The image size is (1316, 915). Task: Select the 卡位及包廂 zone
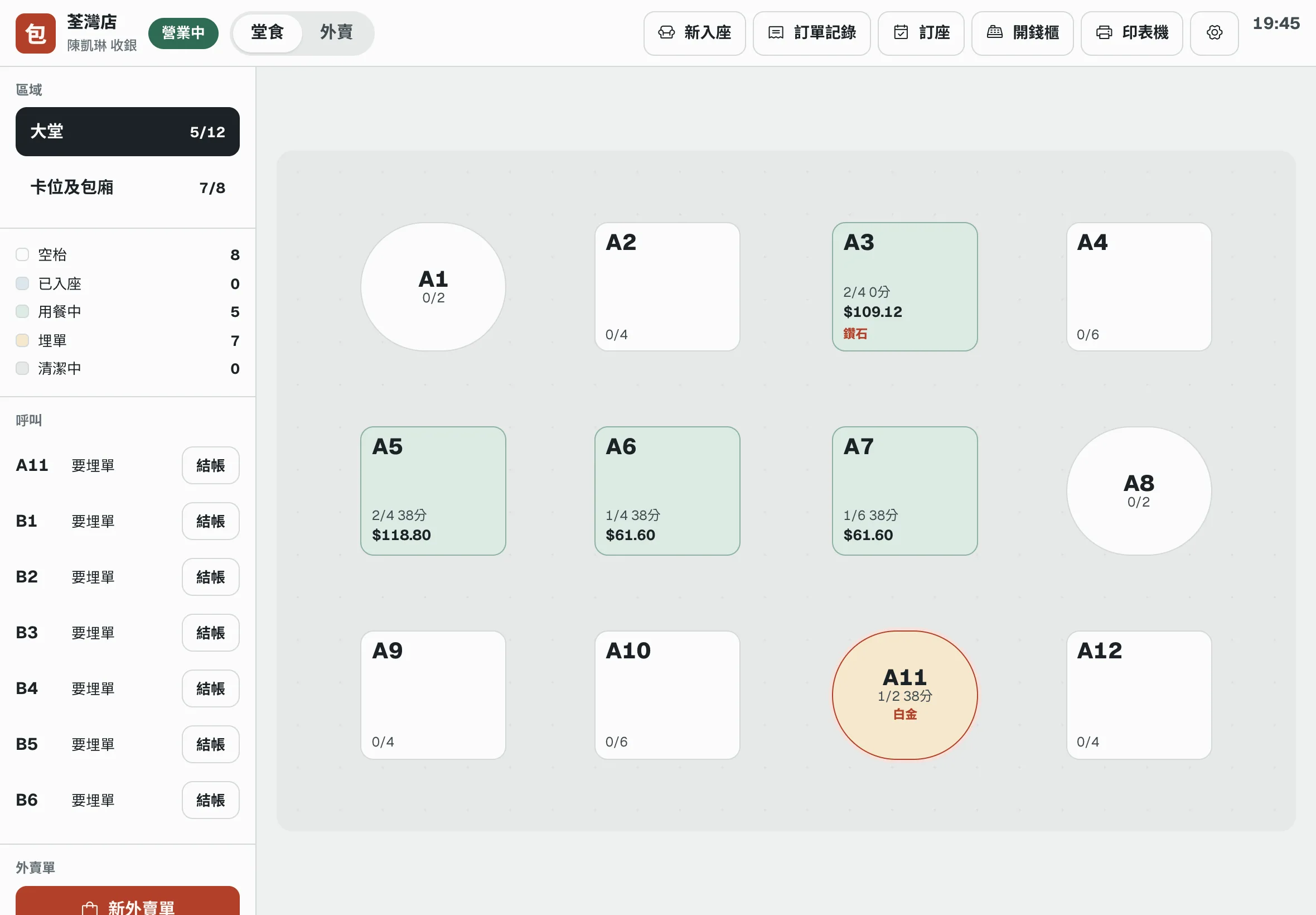pos(127,187)
